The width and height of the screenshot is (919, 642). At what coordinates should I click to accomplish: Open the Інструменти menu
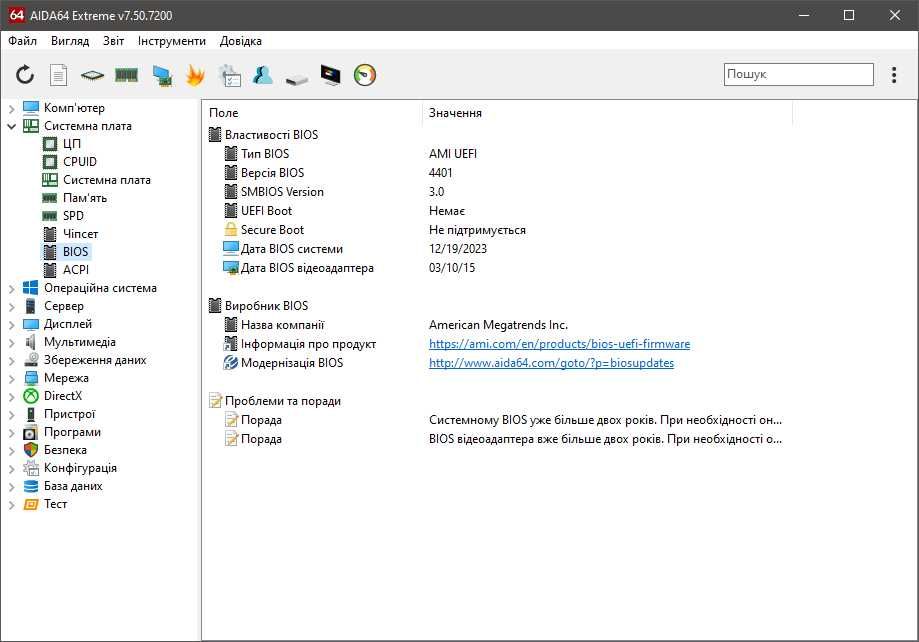(172, 41)
